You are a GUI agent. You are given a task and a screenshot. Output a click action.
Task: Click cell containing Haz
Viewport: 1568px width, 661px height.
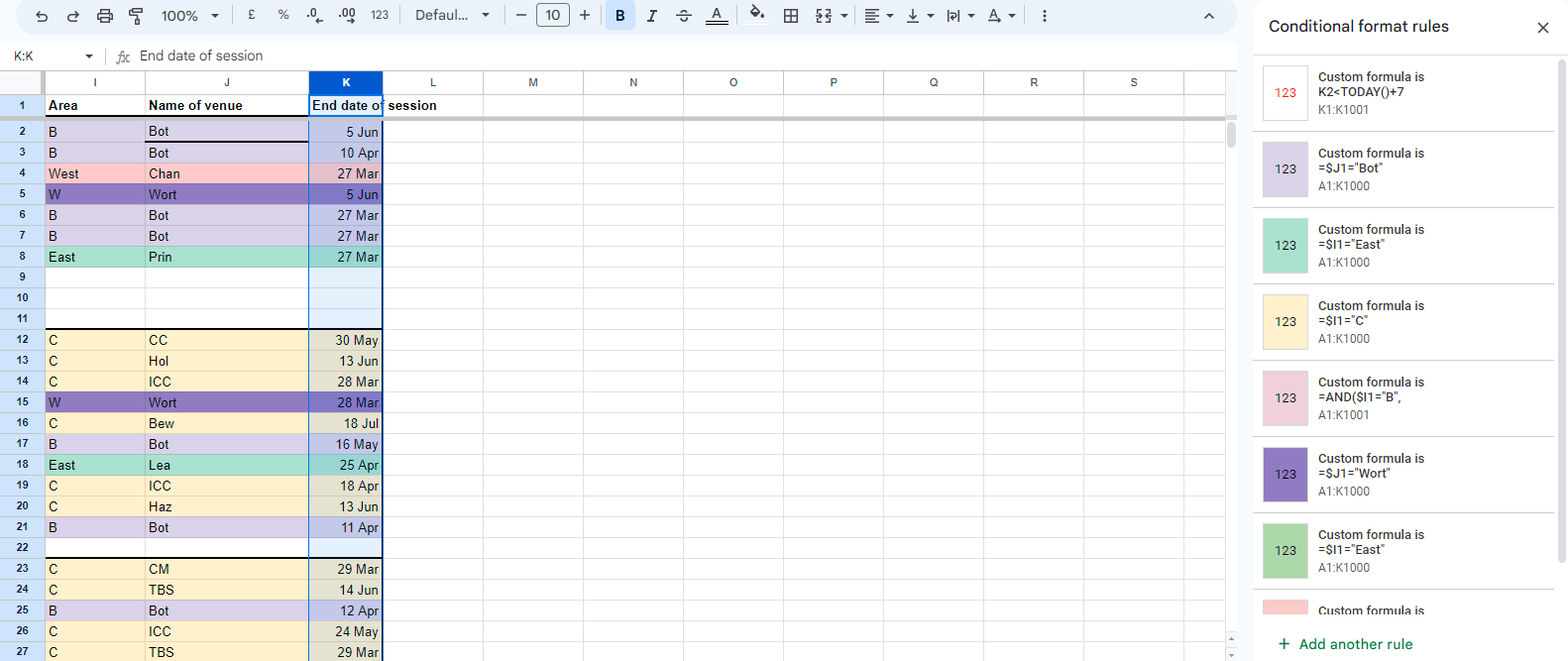pos(227,506)
